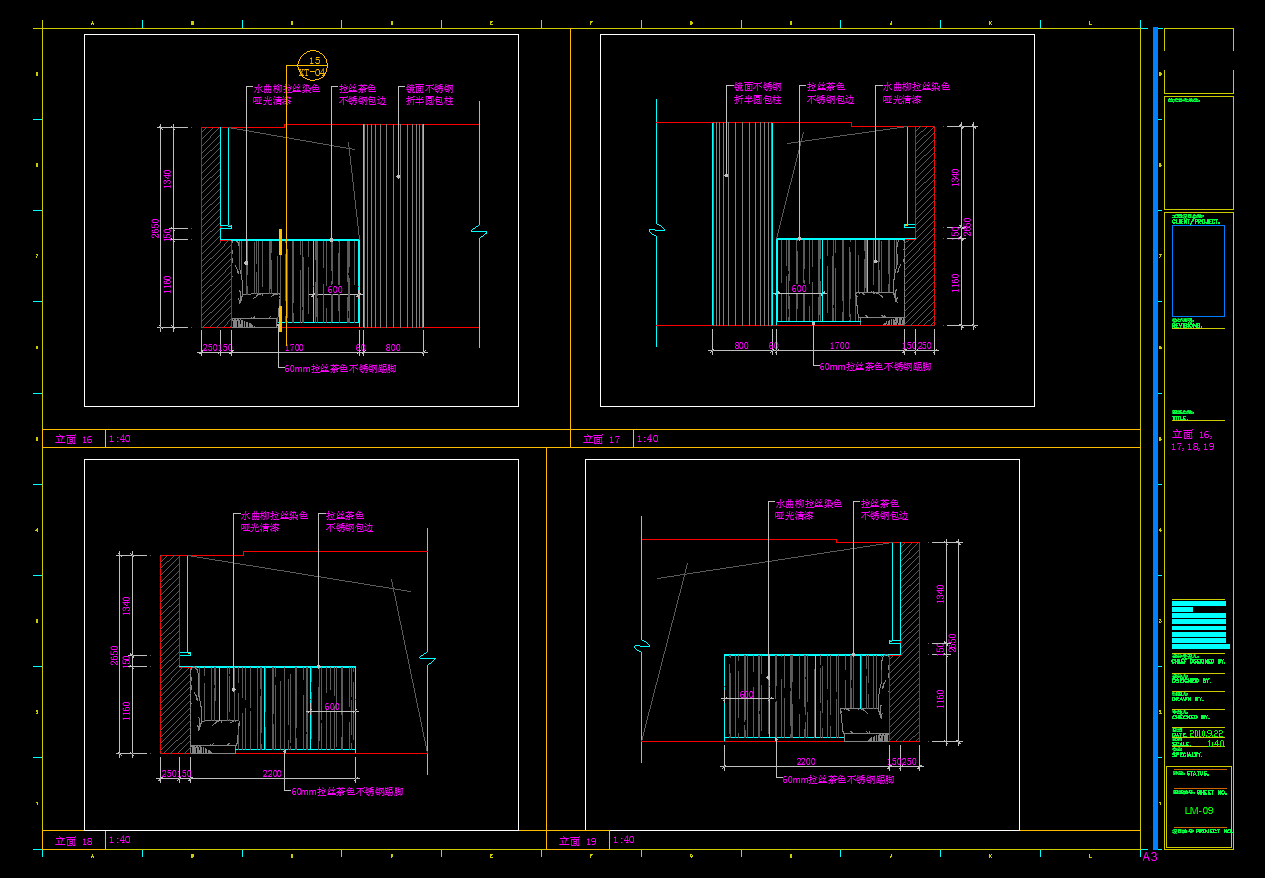Select the 60mm skirting note in elevation 19
The width and height of the screenshot is (1265, 878).
pyautogui.click(x=838, y=779)
